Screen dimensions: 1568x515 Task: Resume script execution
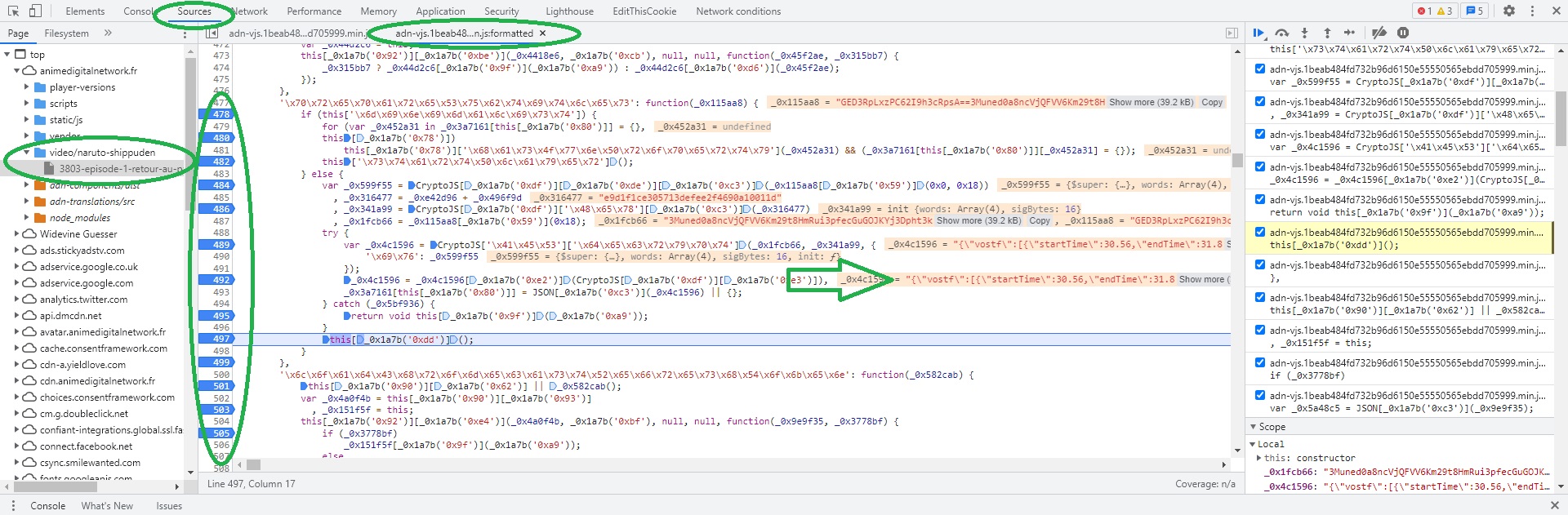(x=1258, y=33)
